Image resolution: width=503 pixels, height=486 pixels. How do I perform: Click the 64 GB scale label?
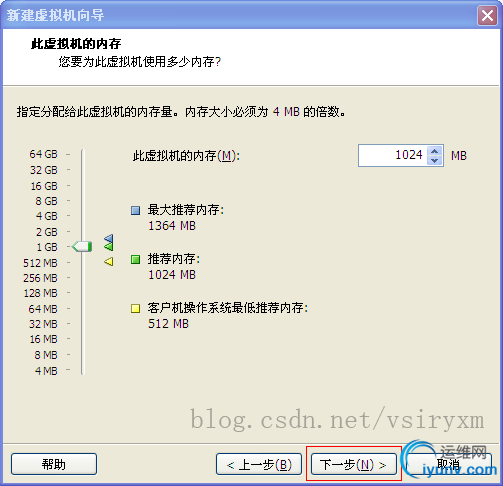click(43, 154)
